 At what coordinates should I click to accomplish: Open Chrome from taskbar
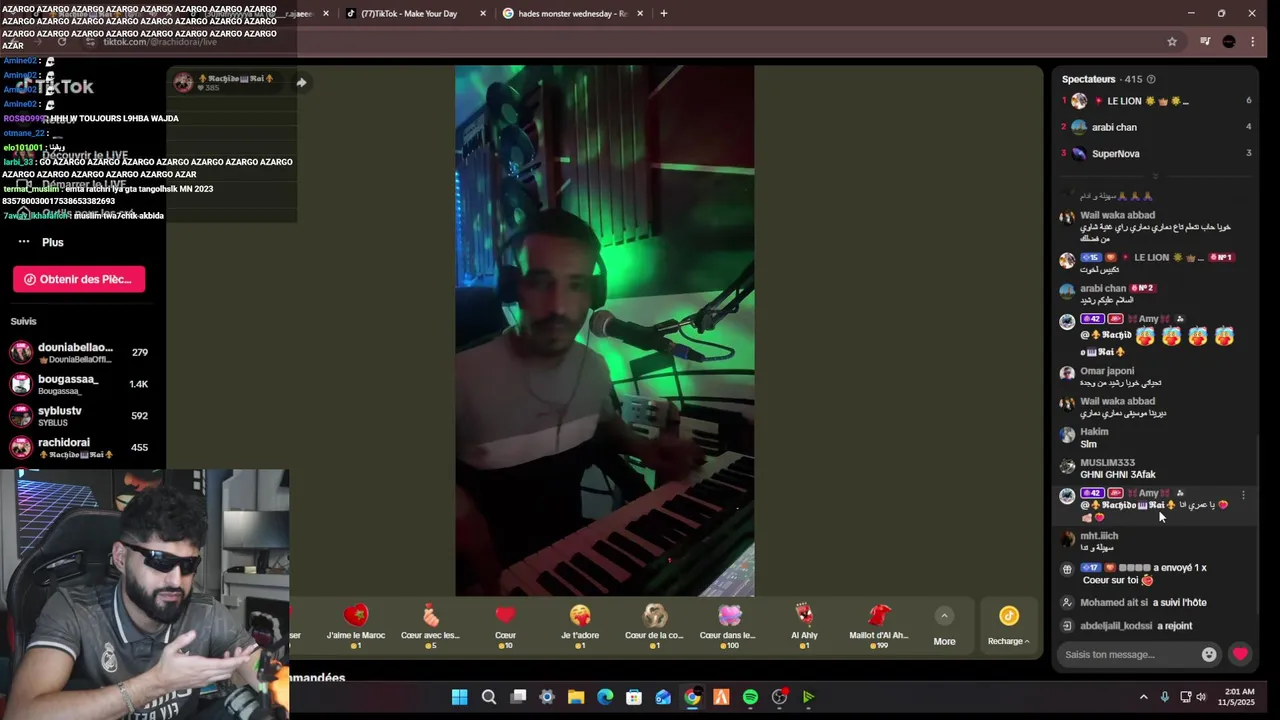(692, 697)
